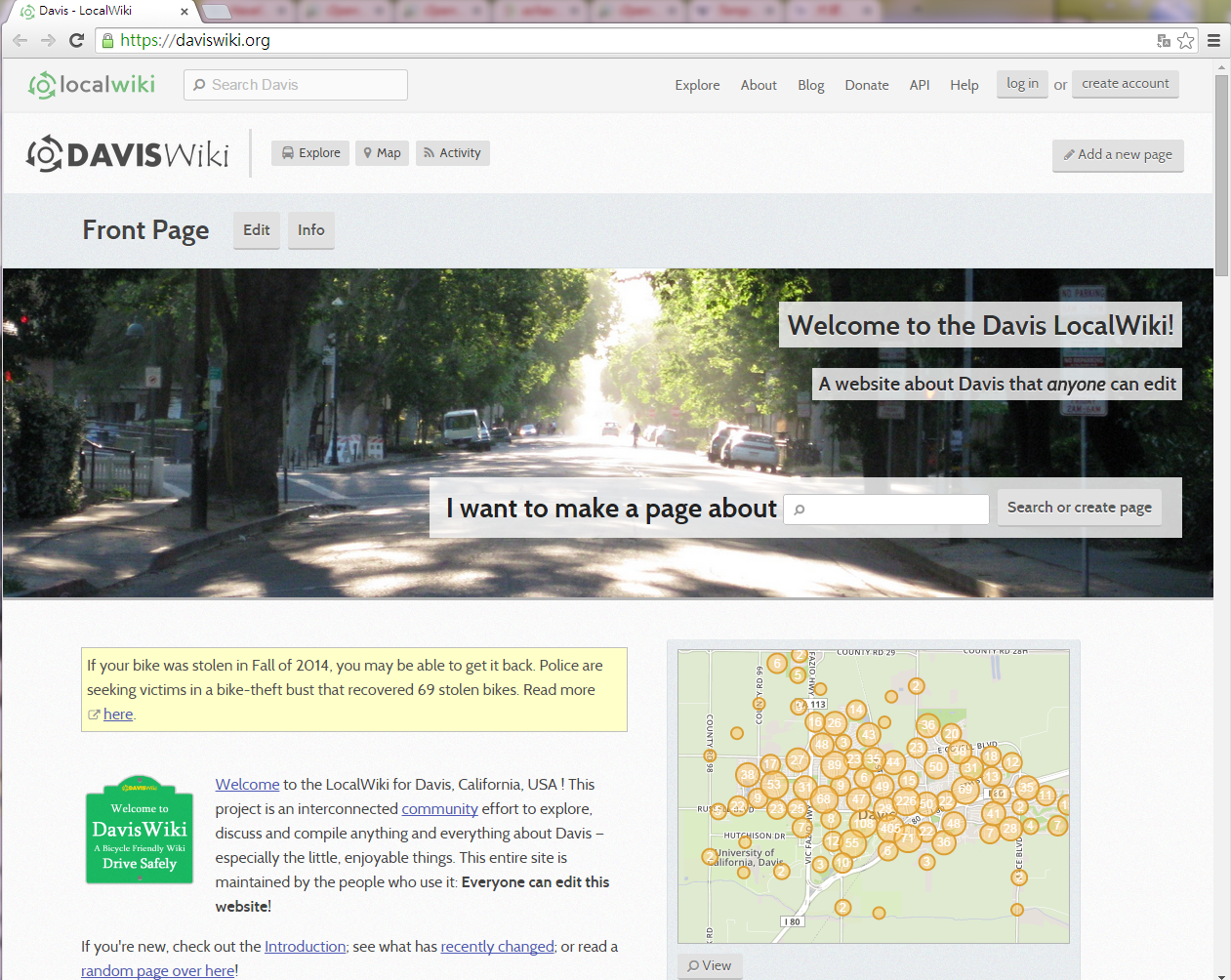Click map cluster marker labeled 108
Screen dimensions: 1231x980
[x=864, y=823]
